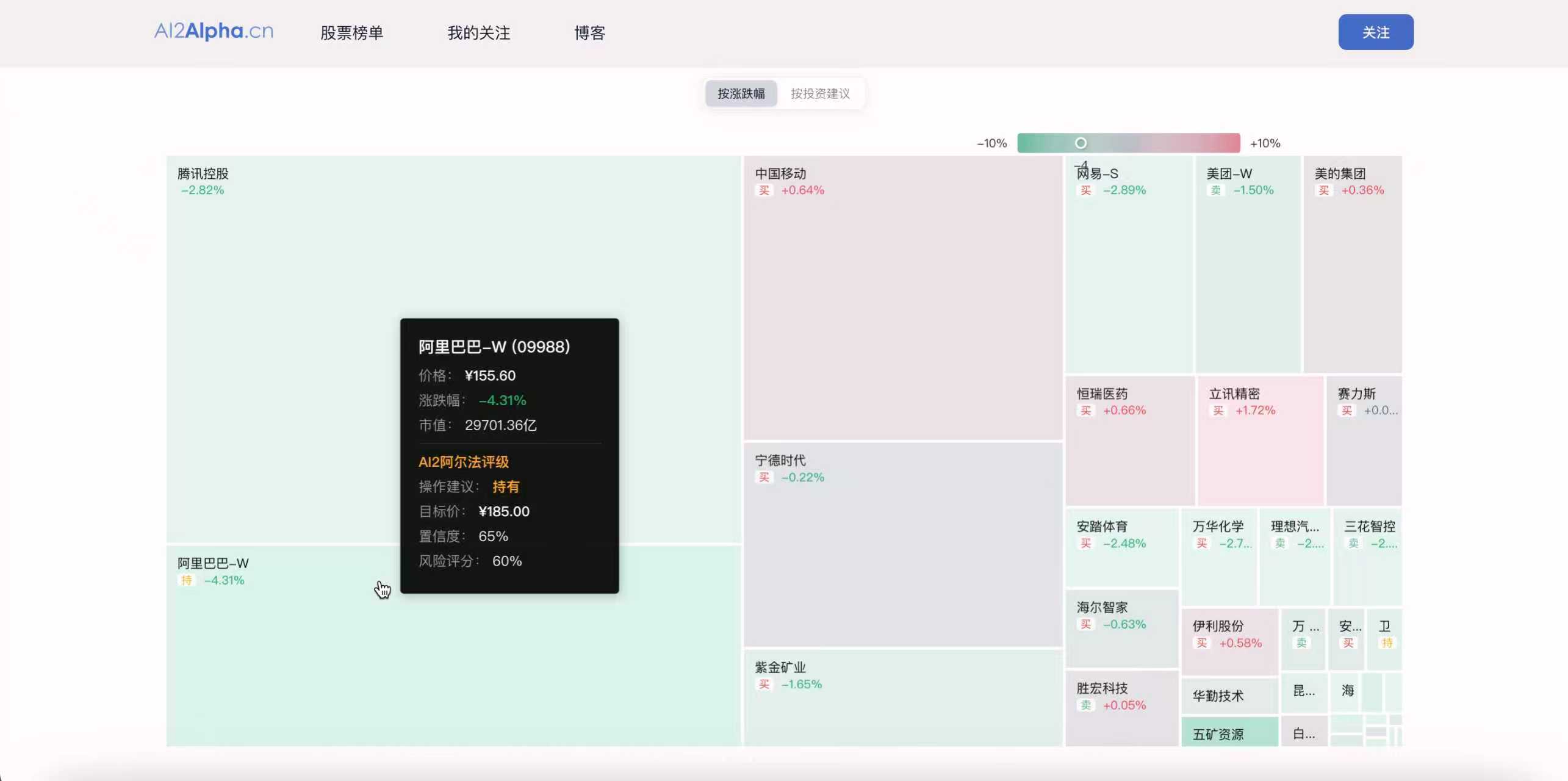The image size is (1568, 781).
Task: Click the 持 badge on 阿里巴巴-W tile
Action: point(187,580)
